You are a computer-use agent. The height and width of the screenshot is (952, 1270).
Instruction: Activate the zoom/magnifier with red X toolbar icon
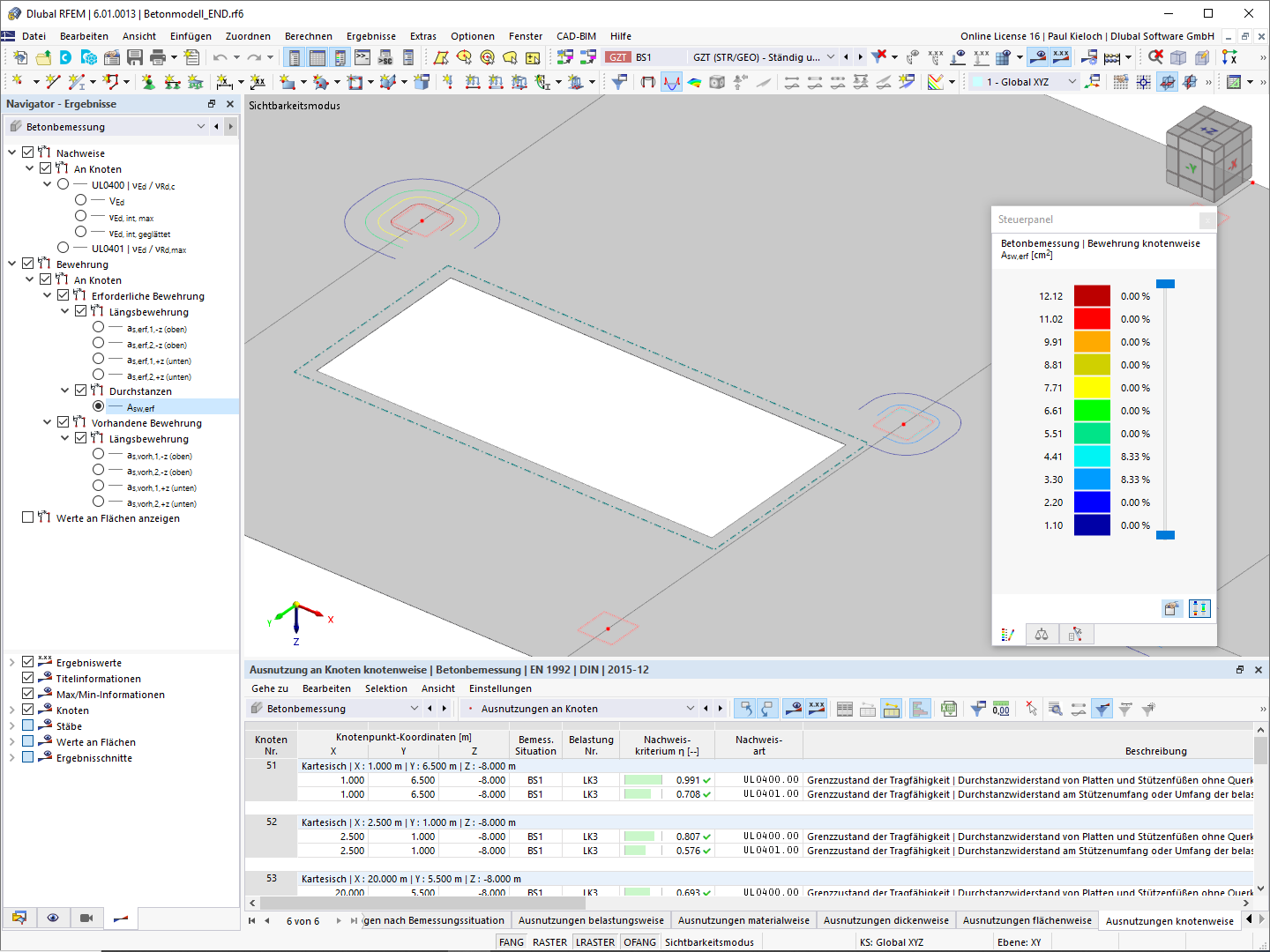pyautogui.click(x=1154, y=56)
